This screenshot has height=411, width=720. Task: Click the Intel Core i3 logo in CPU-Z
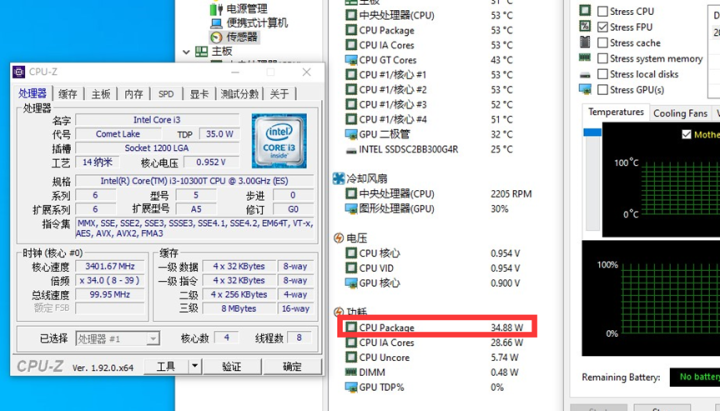(x=279, y=141)
